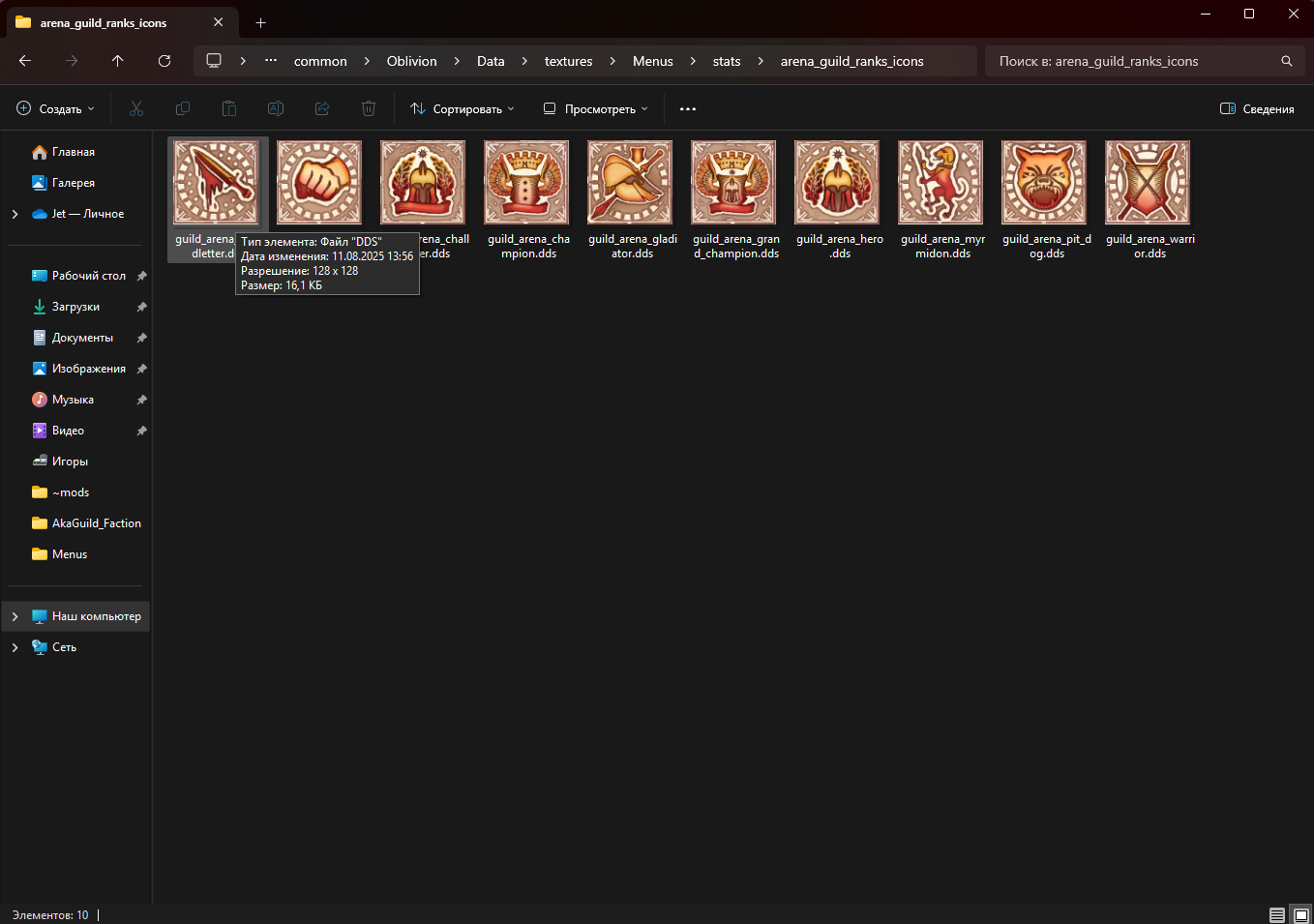Image resolution: width=1314 pixels, height=924 pixels.
Task: Click Data in the breadcrumb path
Action: click(x=491, y=61)
